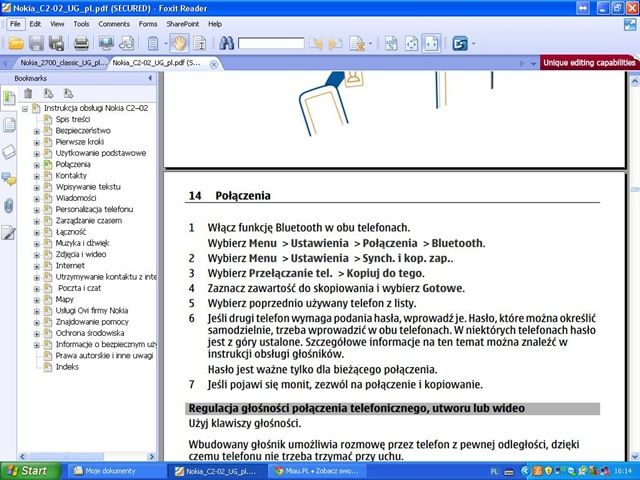This screenshot has width=640, height=480.
Task: Open the Comments menu
Action: click(114, 24)
